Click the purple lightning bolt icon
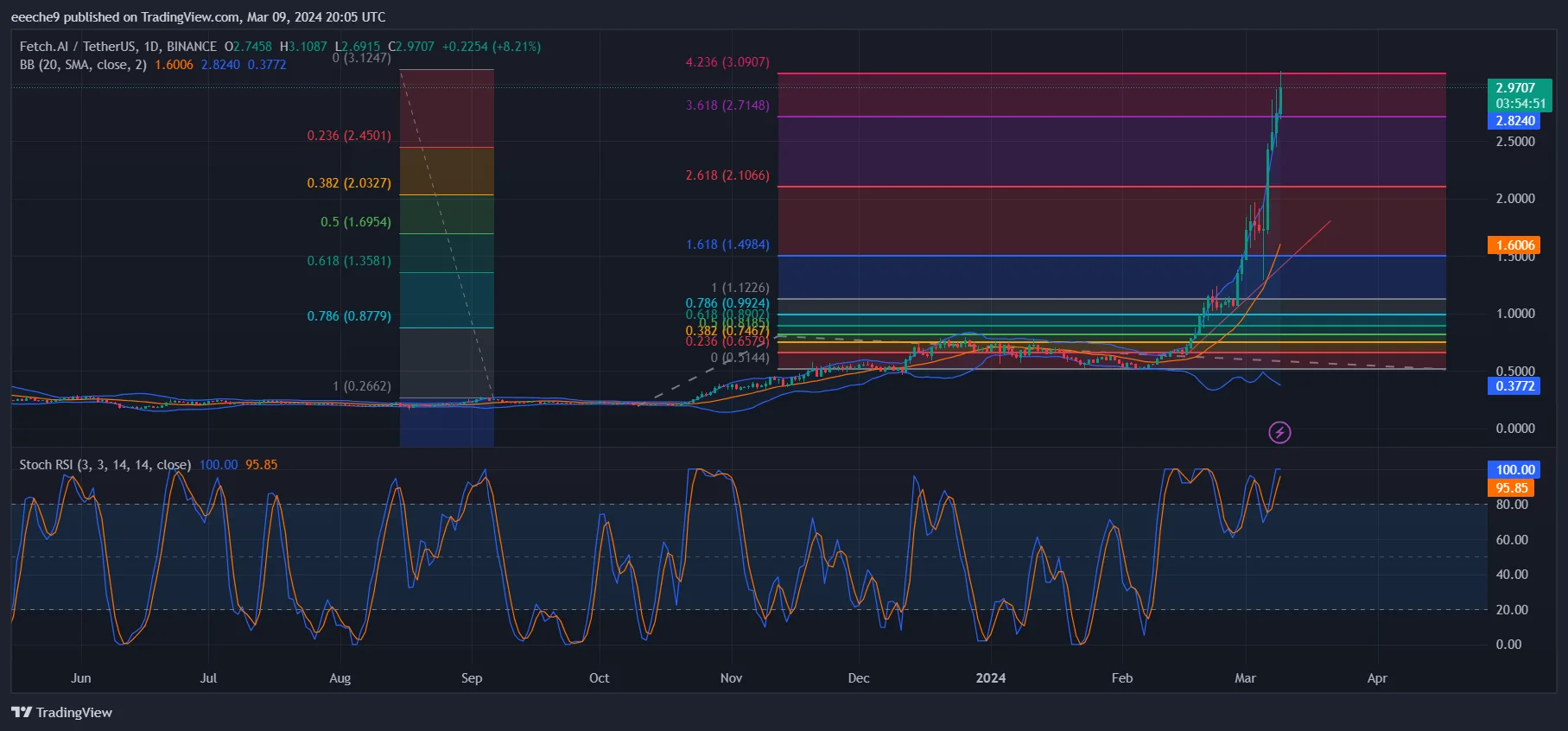This screenshot has width=1568, height=731. coord(1279,432)
